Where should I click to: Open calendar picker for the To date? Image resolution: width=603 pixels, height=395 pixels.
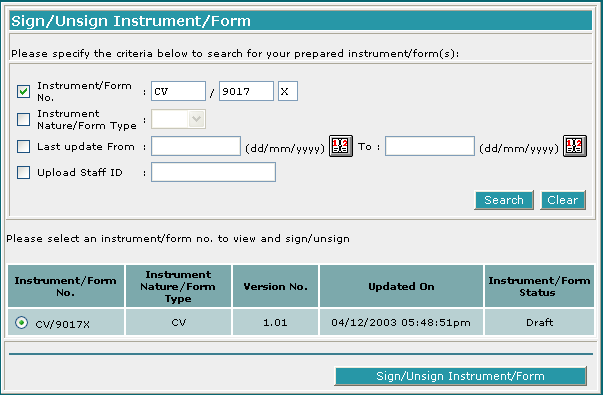[575, 146]
